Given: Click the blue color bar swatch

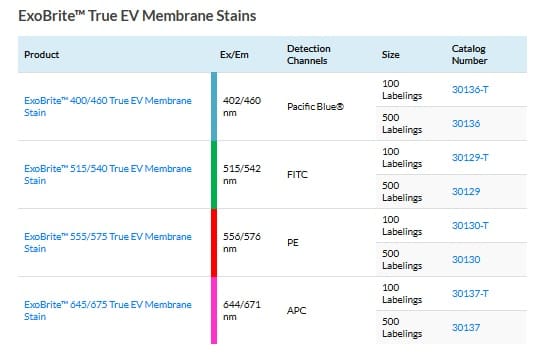Looking at the screenshot, I should [214, 107].
